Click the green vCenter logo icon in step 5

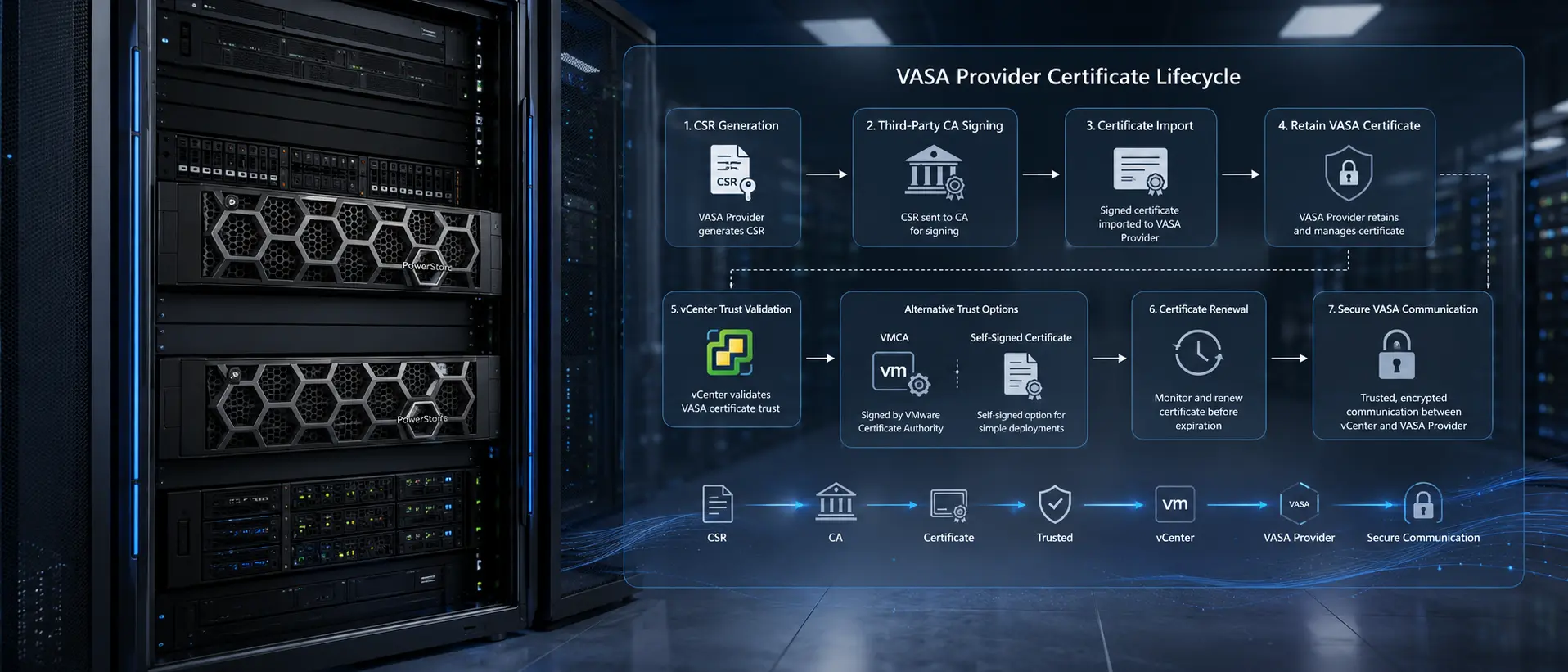[729, 352]
